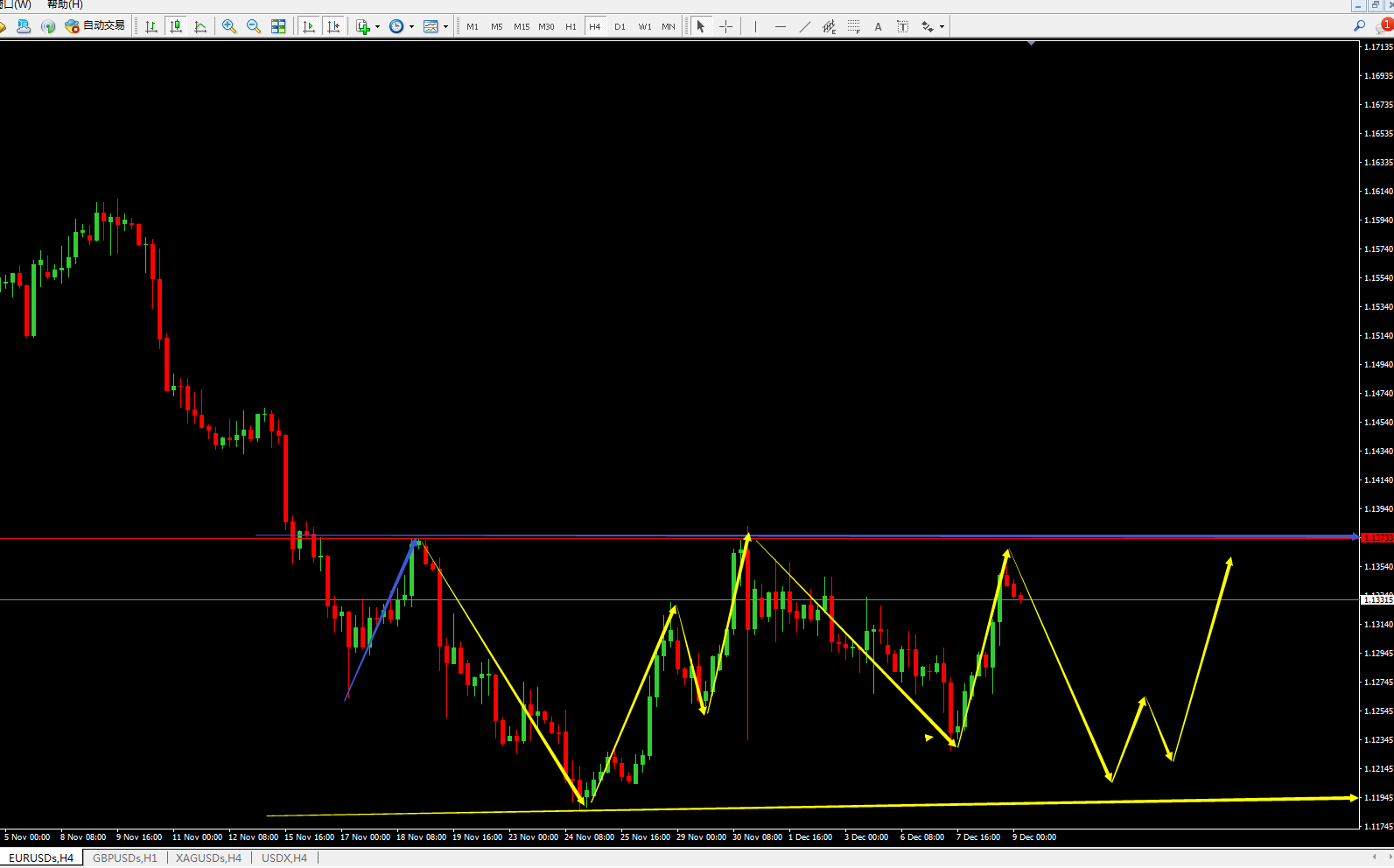The image size is (1394, 868).
Task: Select the cursor arrow tool
Action: coord(701,26)
